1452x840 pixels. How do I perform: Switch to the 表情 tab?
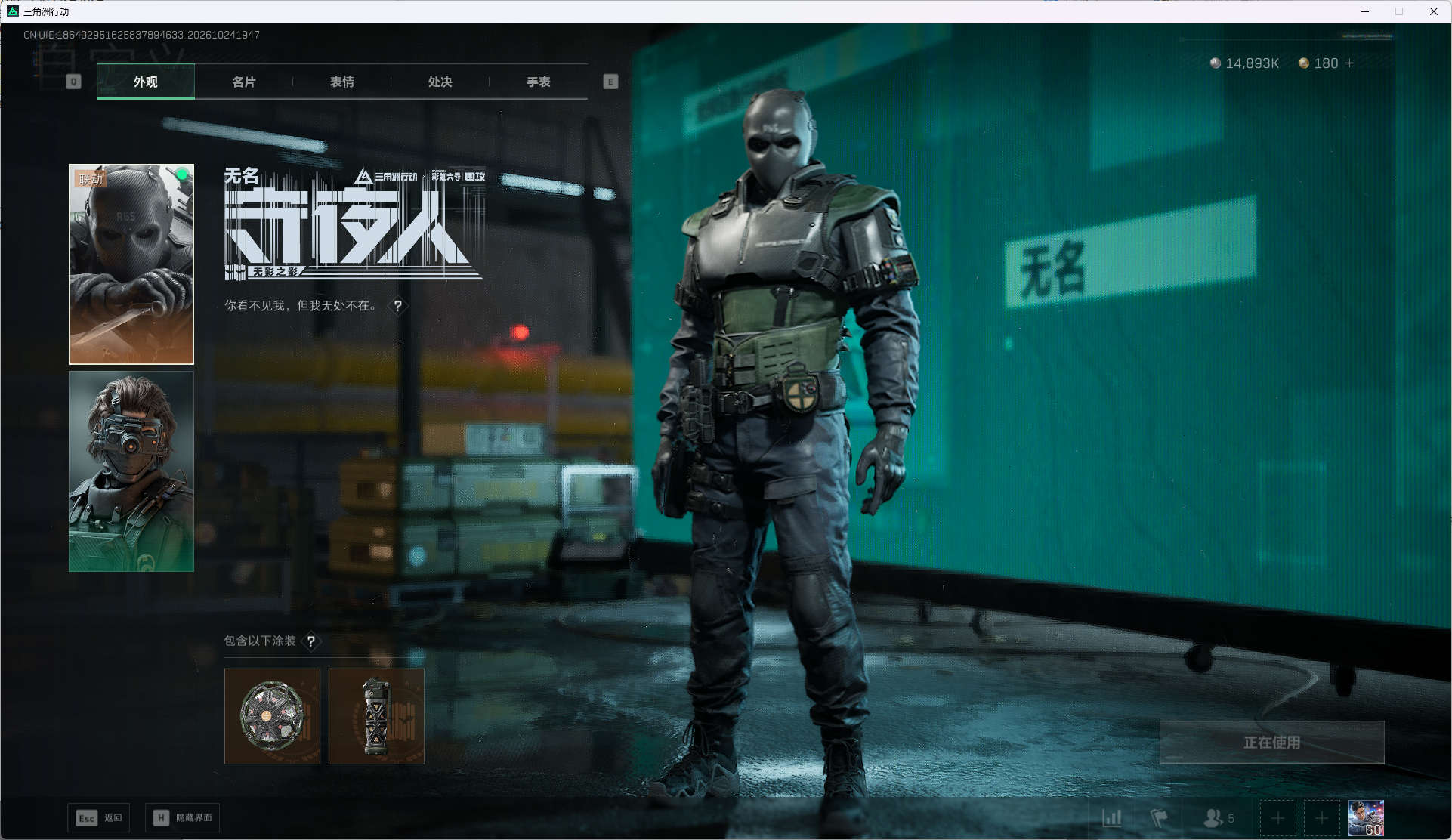pyautogui.click(x=341, y=82)
